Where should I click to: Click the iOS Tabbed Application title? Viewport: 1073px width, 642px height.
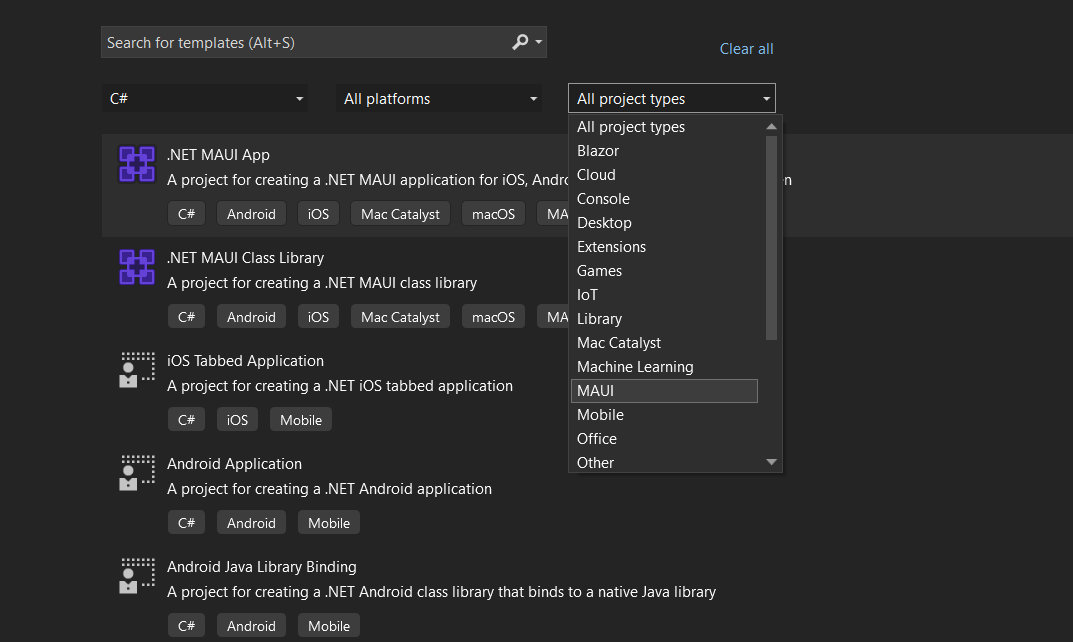pyautogui.click(x=246, y=361)
